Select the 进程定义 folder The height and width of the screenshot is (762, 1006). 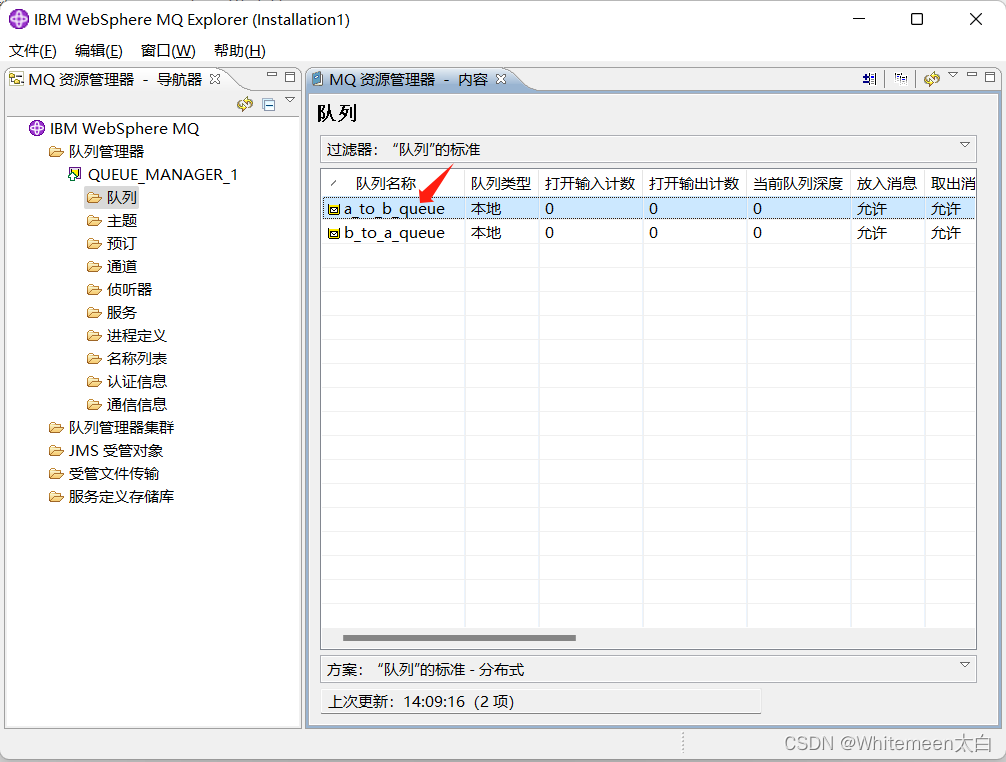coord(137,336)
